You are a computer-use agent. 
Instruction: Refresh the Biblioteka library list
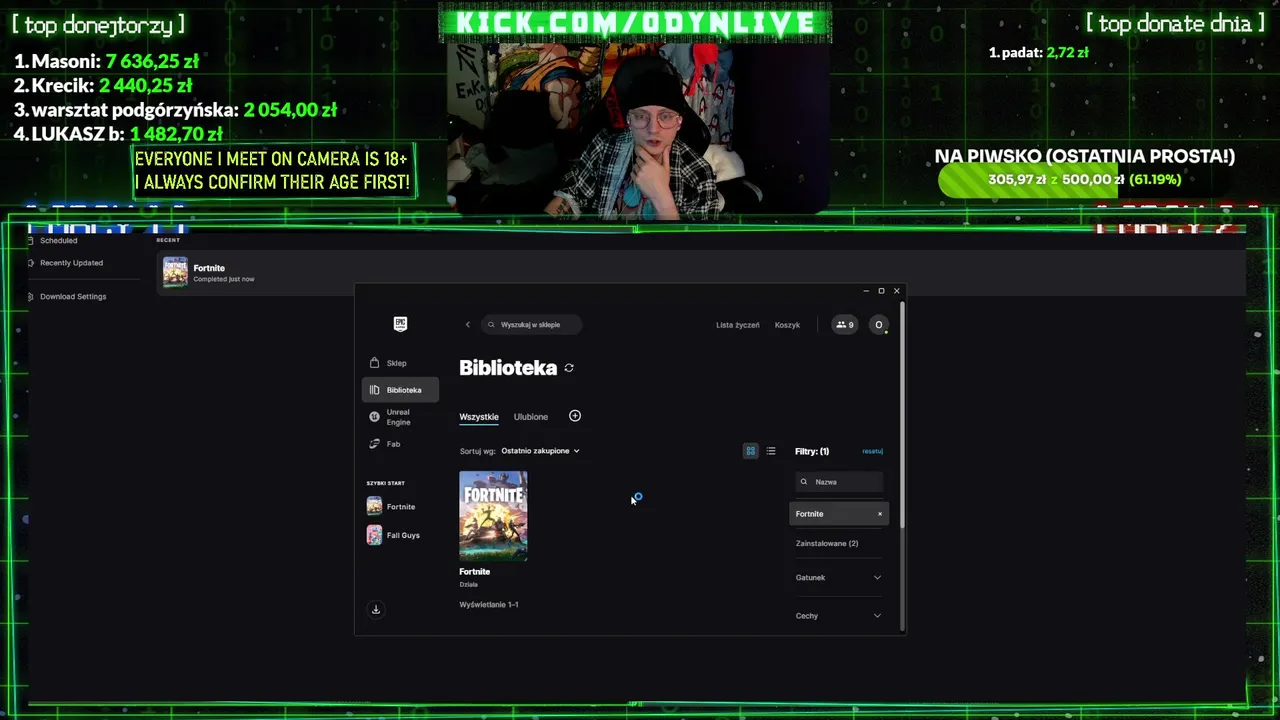click(x=569, y=368)
